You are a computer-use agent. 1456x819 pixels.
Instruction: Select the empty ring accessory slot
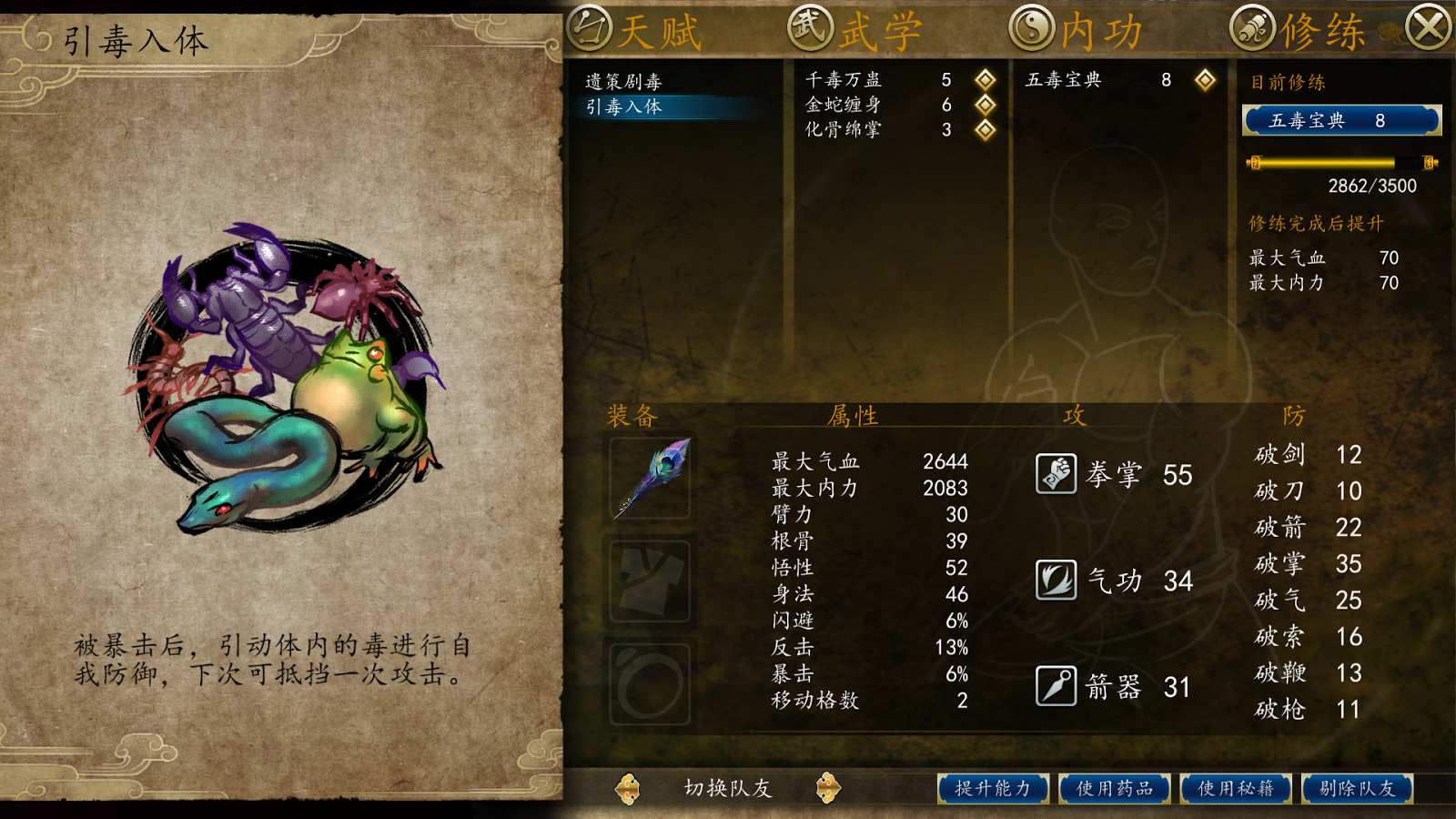click(x=650, y=684)
